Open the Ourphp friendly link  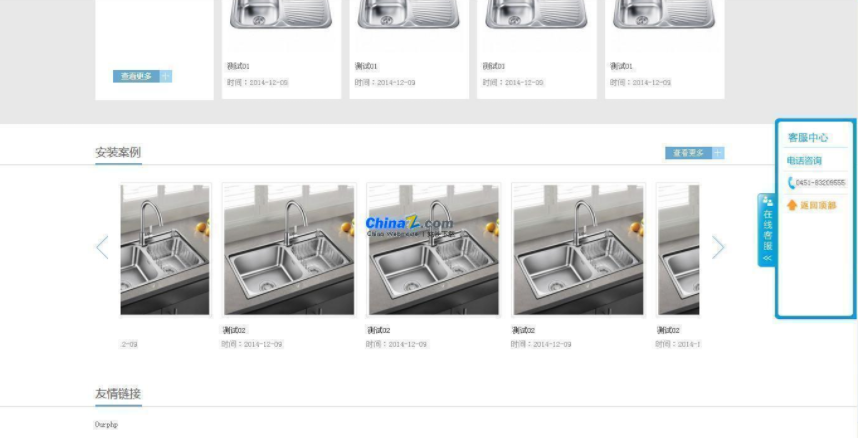pyautogui.click(x=106, y=424)
